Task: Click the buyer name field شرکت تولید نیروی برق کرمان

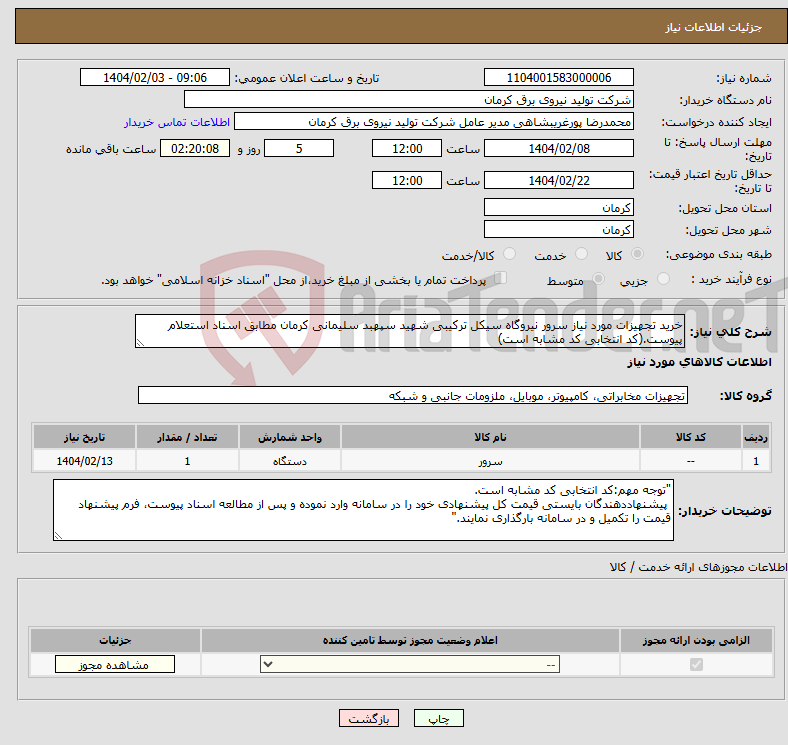Action: [409, 100]
